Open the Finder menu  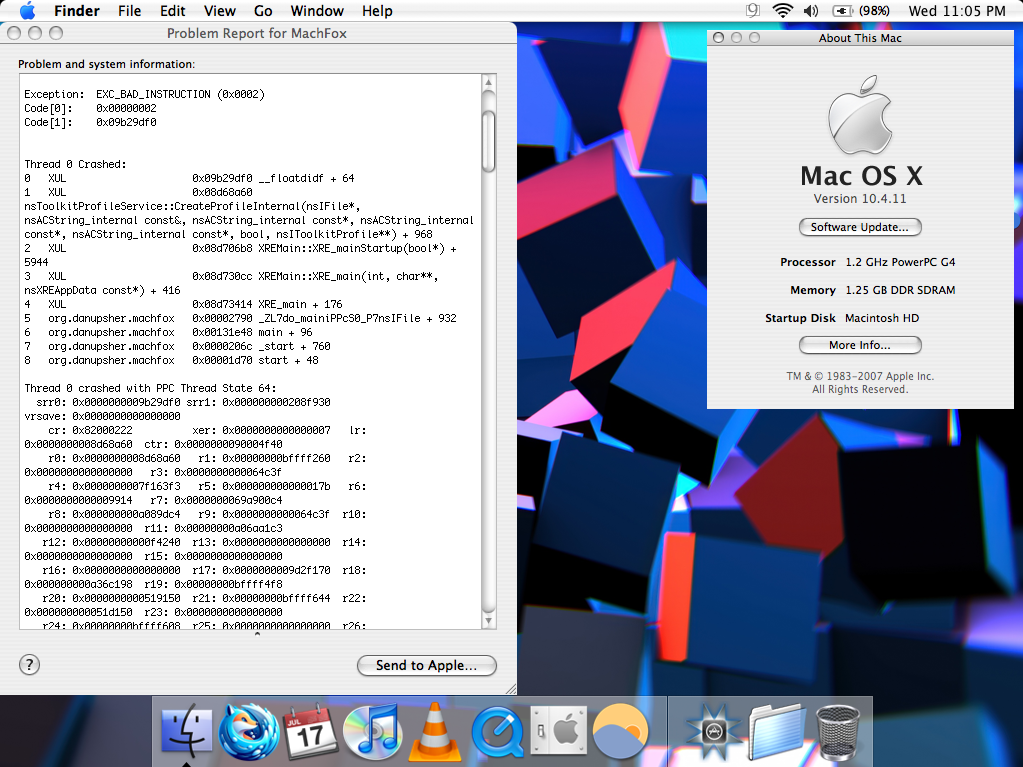pyautogui.click(x=76, y=10)
